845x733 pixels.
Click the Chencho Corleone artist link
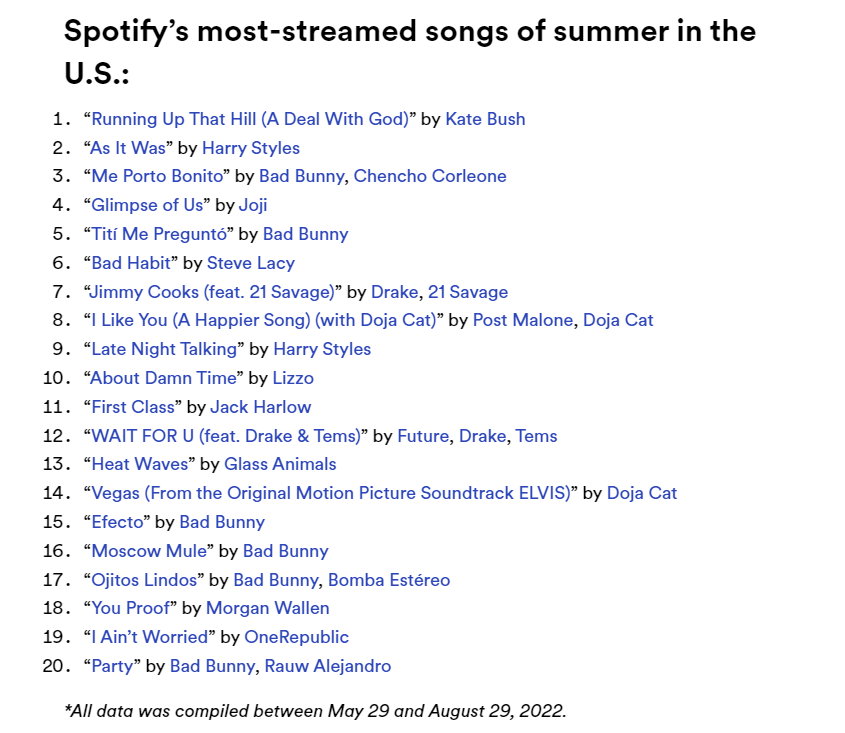[430, 176]
